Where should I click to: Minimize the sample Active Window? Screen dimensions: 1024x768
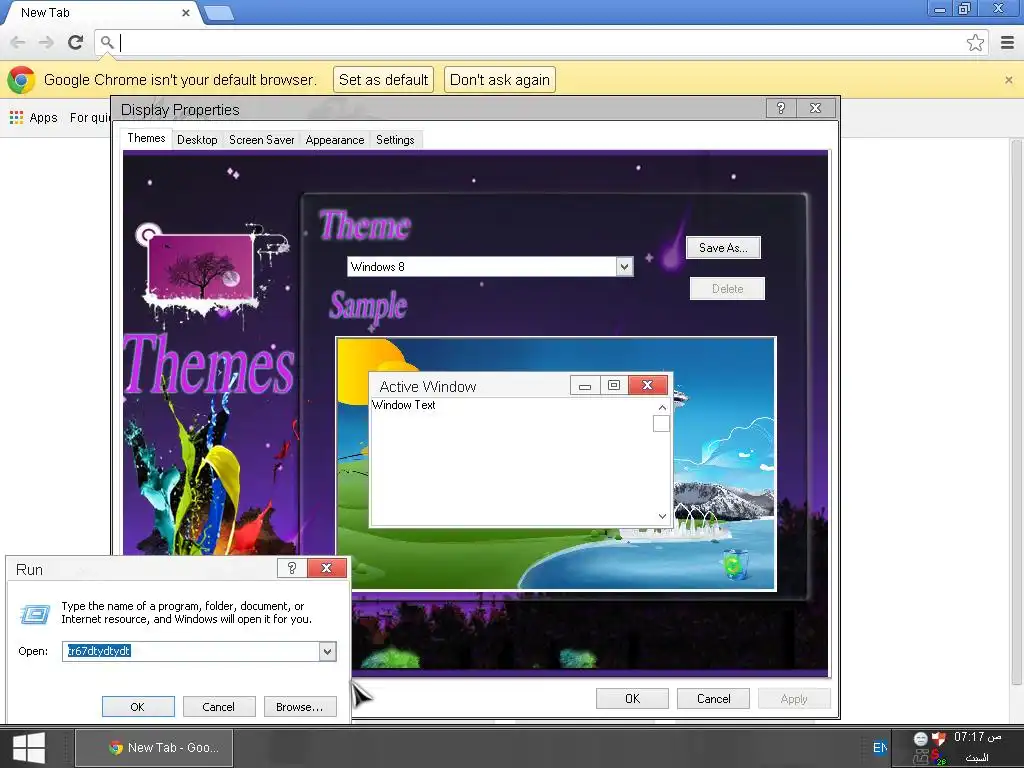point(585,385)
